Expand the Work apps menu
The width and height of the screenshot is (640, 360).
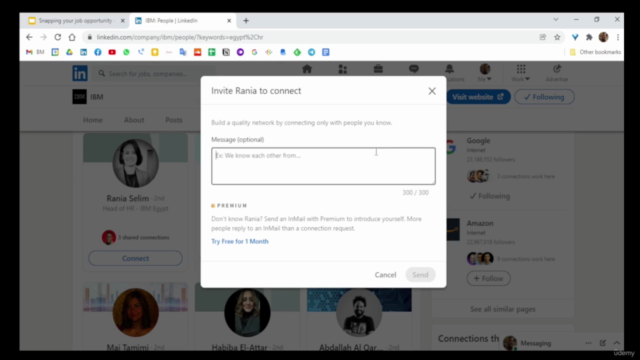(521, 73)
